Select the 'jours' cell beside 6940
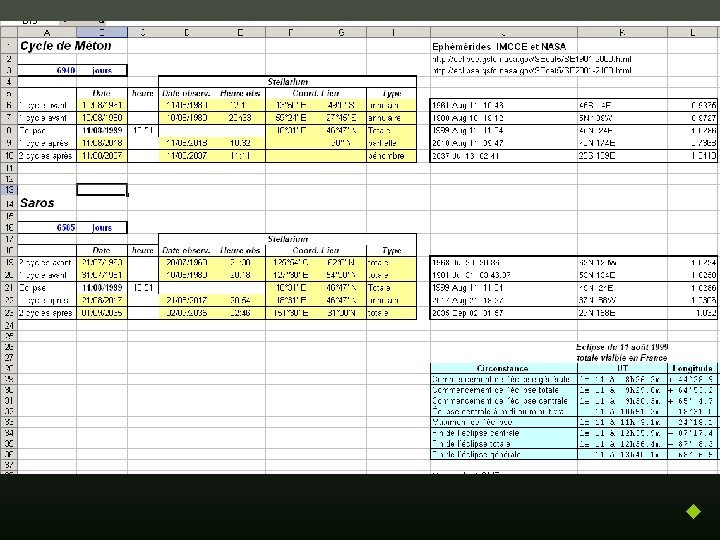720x540 pixels. tap(101, 70)
